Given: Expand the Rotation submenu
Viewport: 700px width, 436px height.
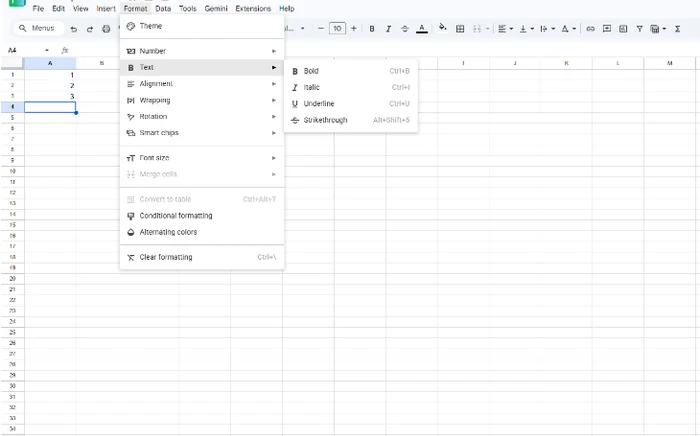Looking at the screenshot, I should pos(202,116).
